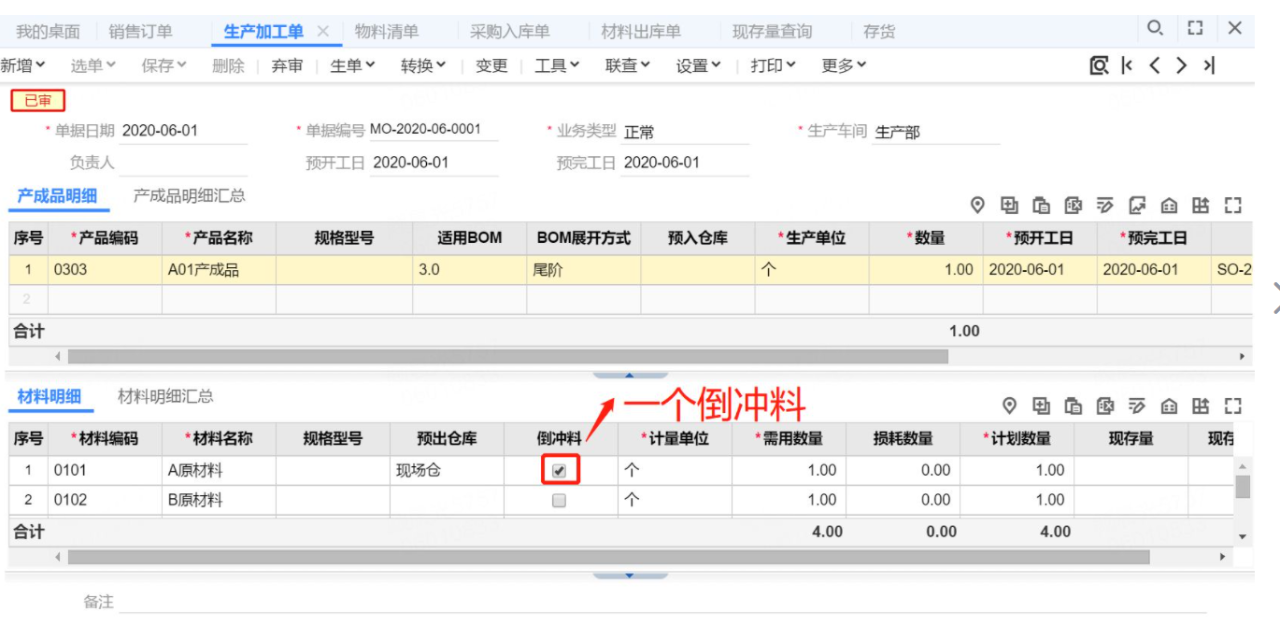Click the 变更 button in toolbar
The image size is (1280, 628).
pos(491,65)
